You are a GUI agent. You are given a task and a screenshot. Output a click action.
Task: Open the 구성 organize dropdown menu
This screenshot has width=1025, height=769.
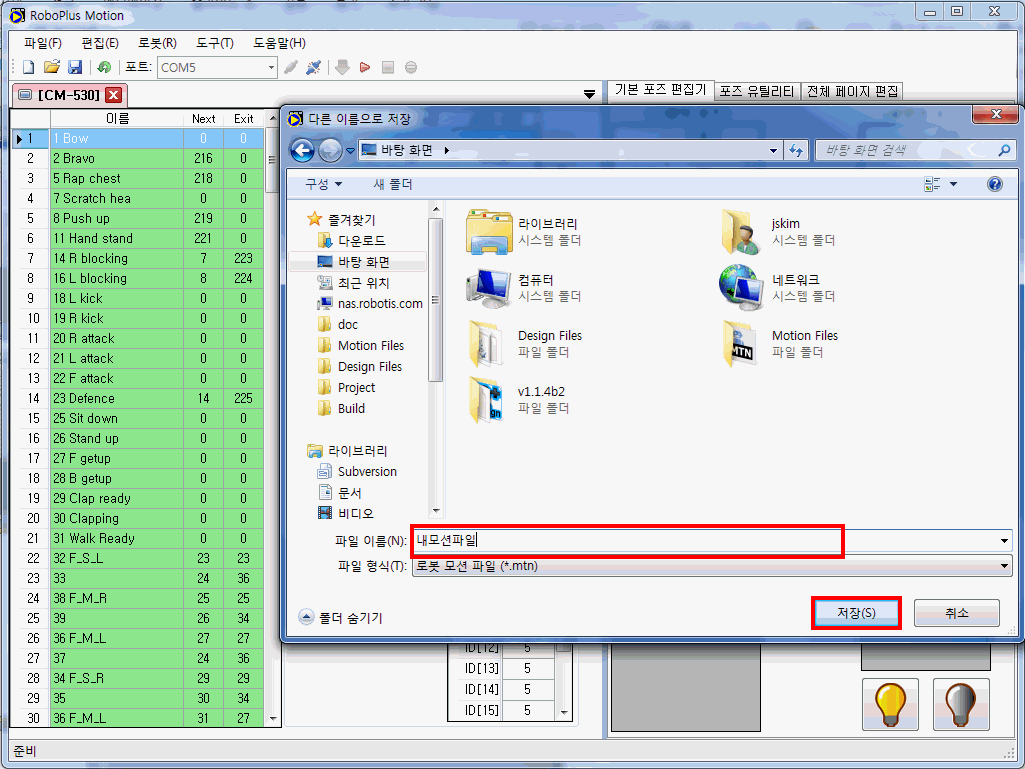click(x=323, y=184)
